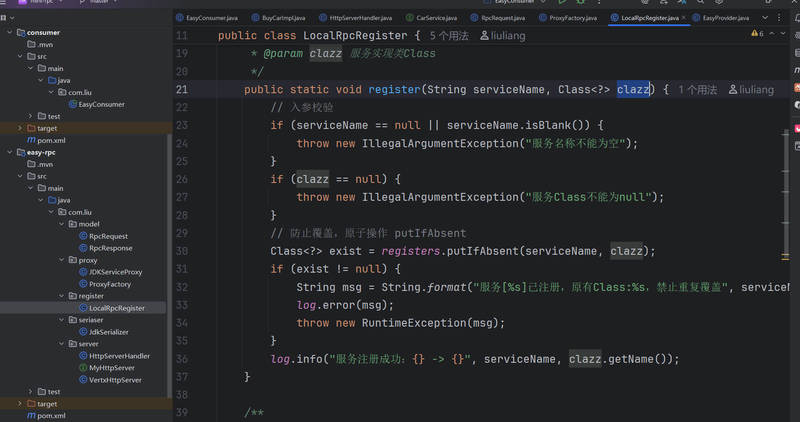
Task: Select the easy-rpc .mvn folder
Action: 40,164
